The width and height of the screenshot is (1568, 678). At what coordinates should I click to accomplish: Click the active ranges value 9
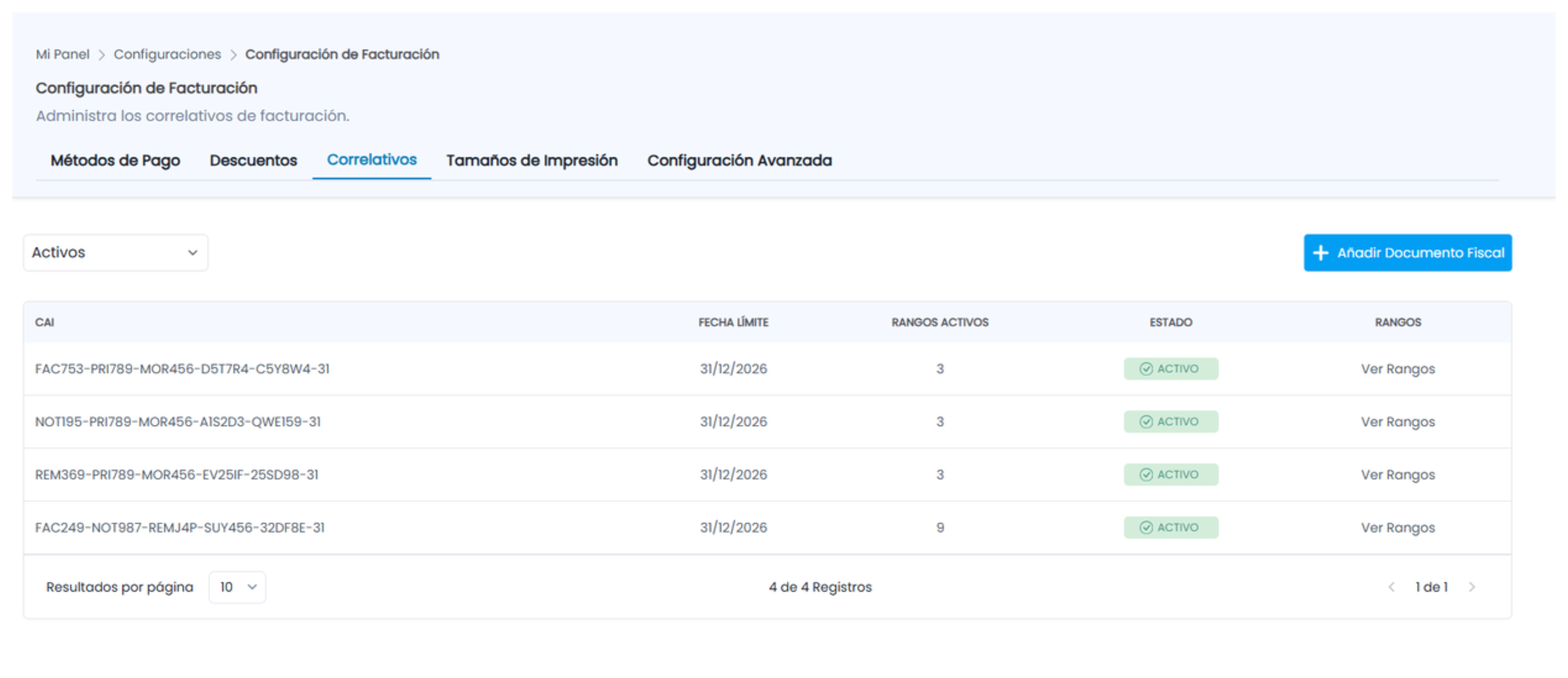(940, 528)
